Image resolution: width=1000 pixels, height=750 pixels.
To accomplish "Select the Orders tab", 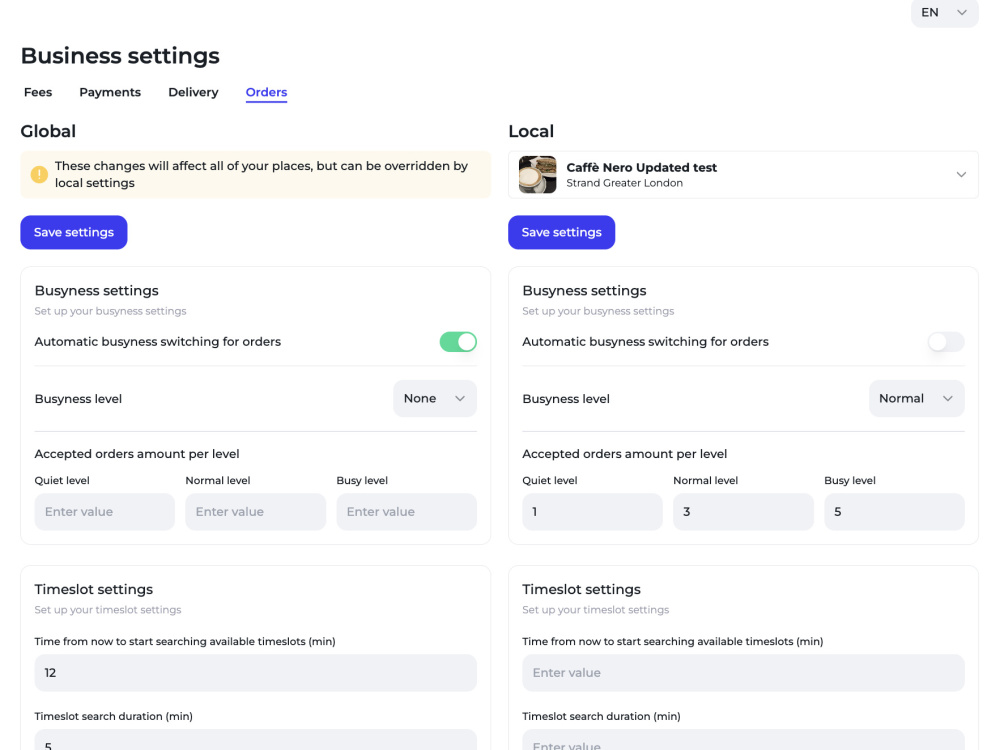I will 267,92.
